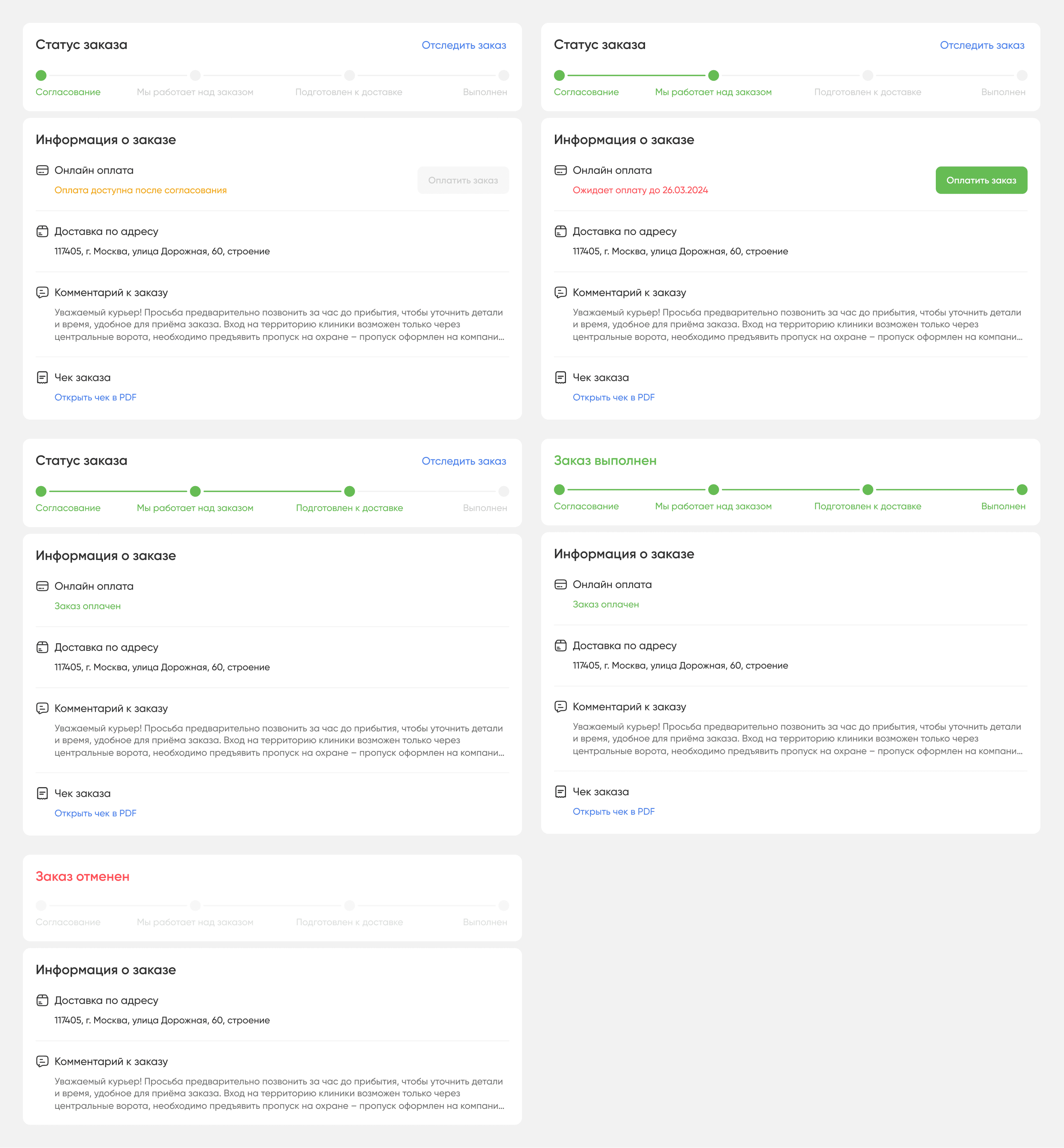Click the "Согласование" step dot in the cancelled order tracker
1064x1148 pixels.
(41, 905)
